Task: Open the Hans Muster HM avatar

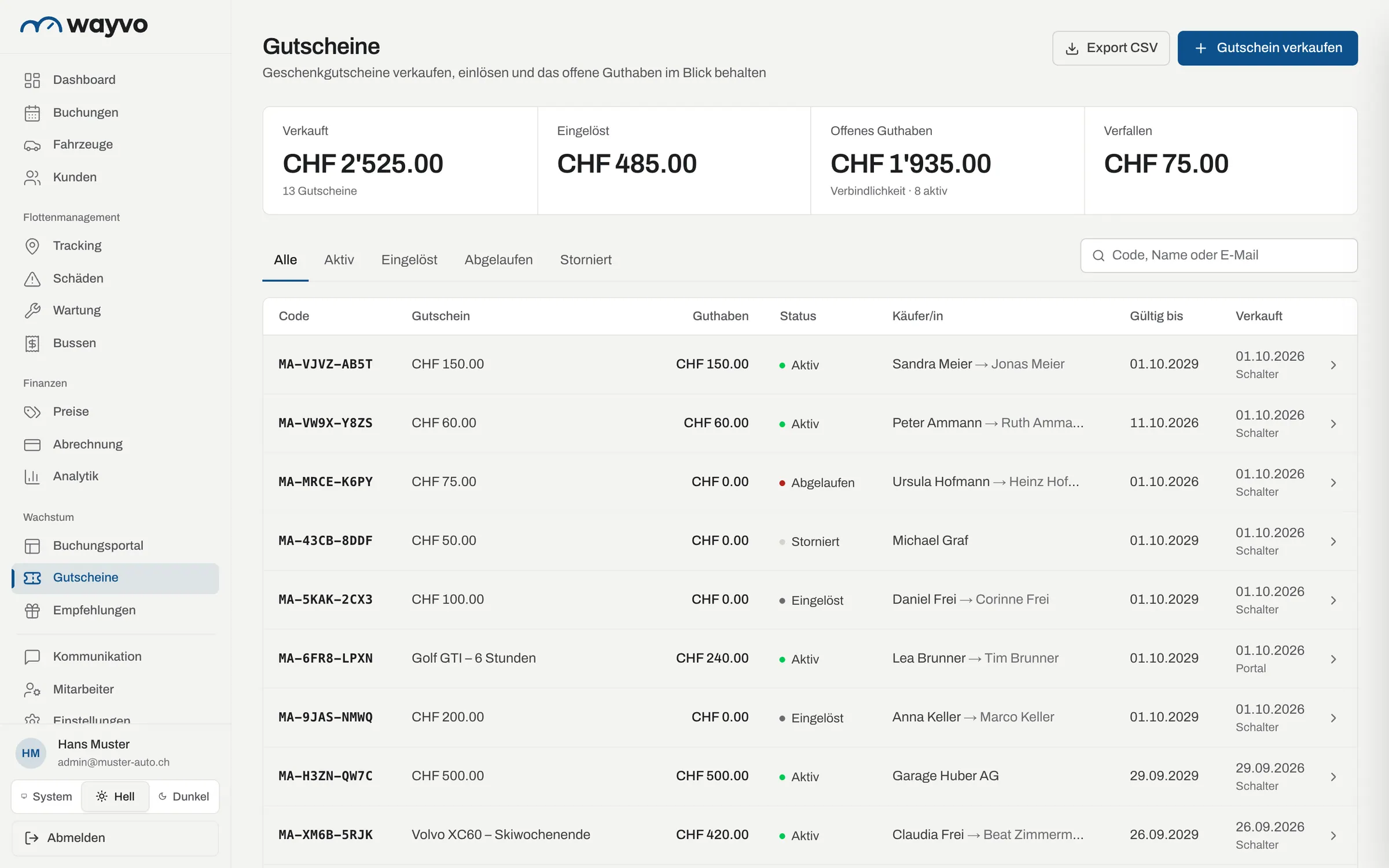Action: pyautogui.click(x=31, y=753)
